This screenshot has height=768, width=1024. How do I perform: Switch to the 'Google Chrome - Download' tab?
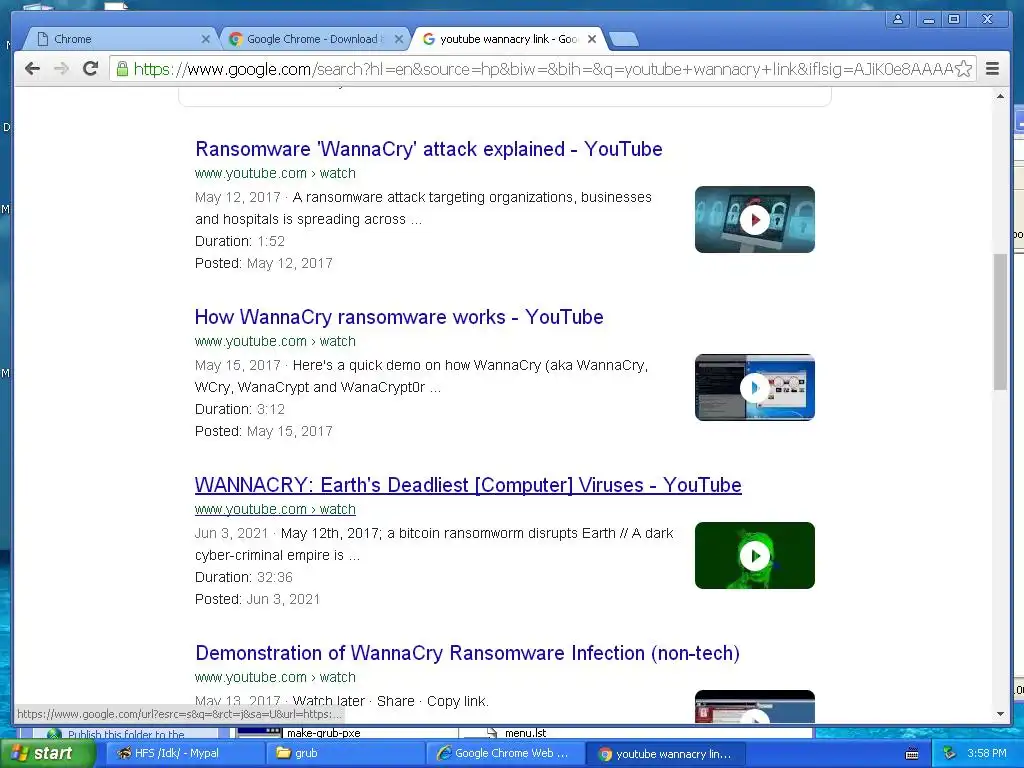[x=313, y=39]
